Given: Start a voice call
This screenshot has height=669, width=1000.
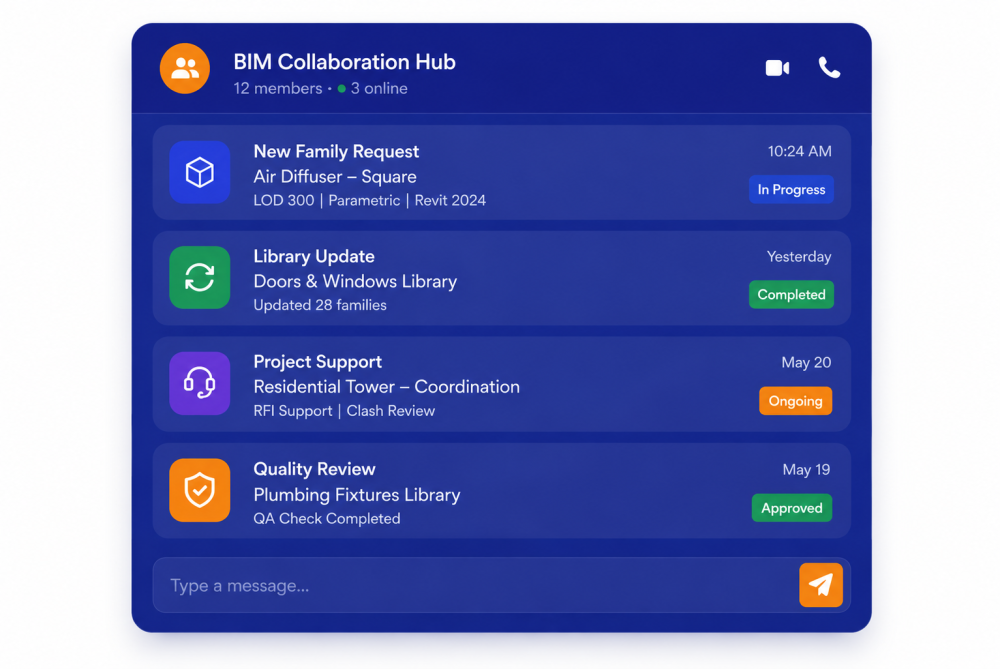Looking at the screenshot, I should tap(829, 67).
